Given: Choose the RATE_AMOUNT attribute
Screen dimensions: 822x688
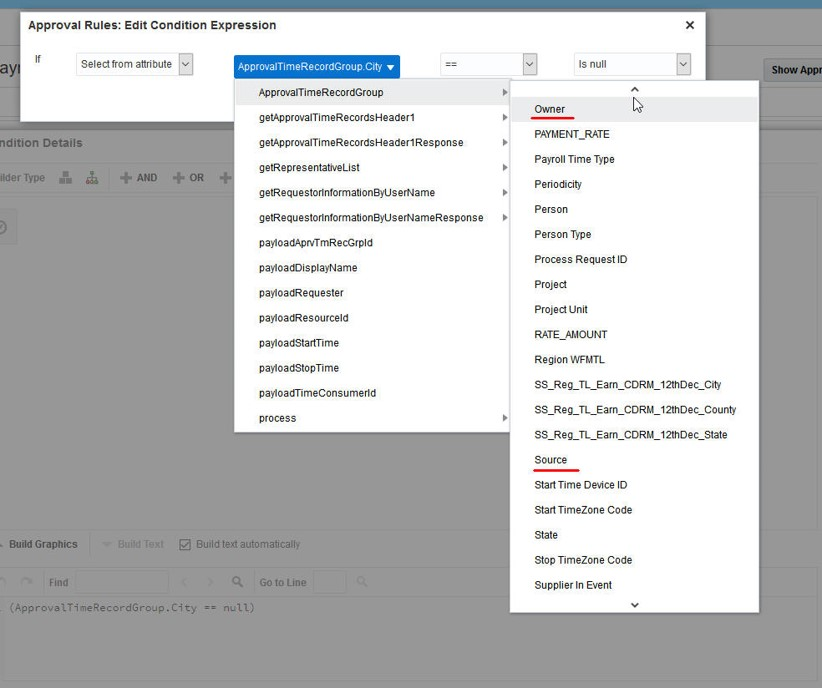Looking at the screenshot, I should (x=634, y=335).
